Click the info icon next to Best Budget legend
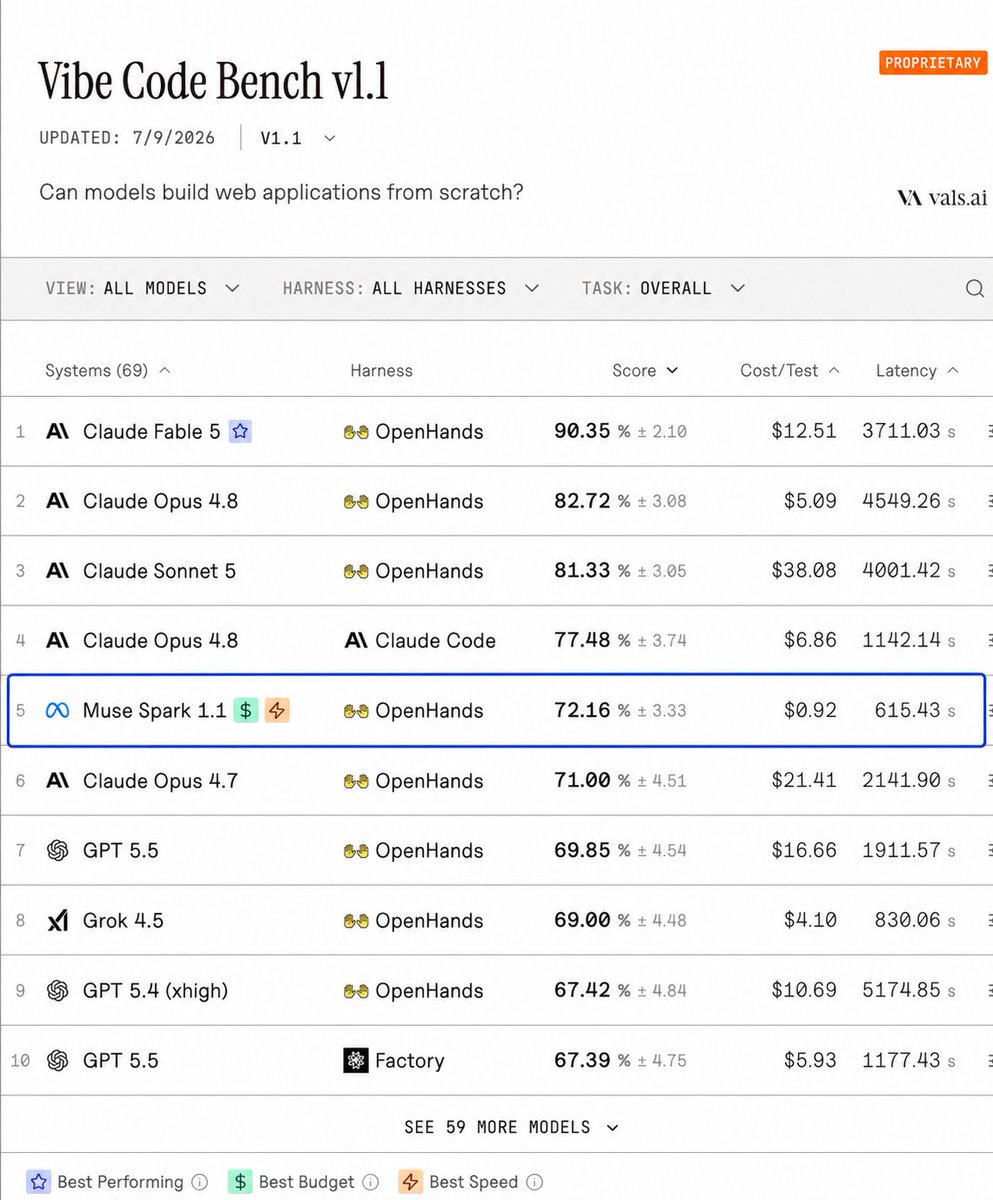This screenshot has height=1200, width=993. [x=371, y=1182]
